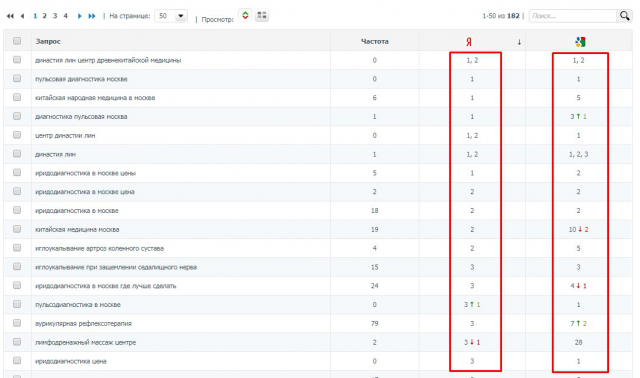Open the per-page count dropdown

171,16
